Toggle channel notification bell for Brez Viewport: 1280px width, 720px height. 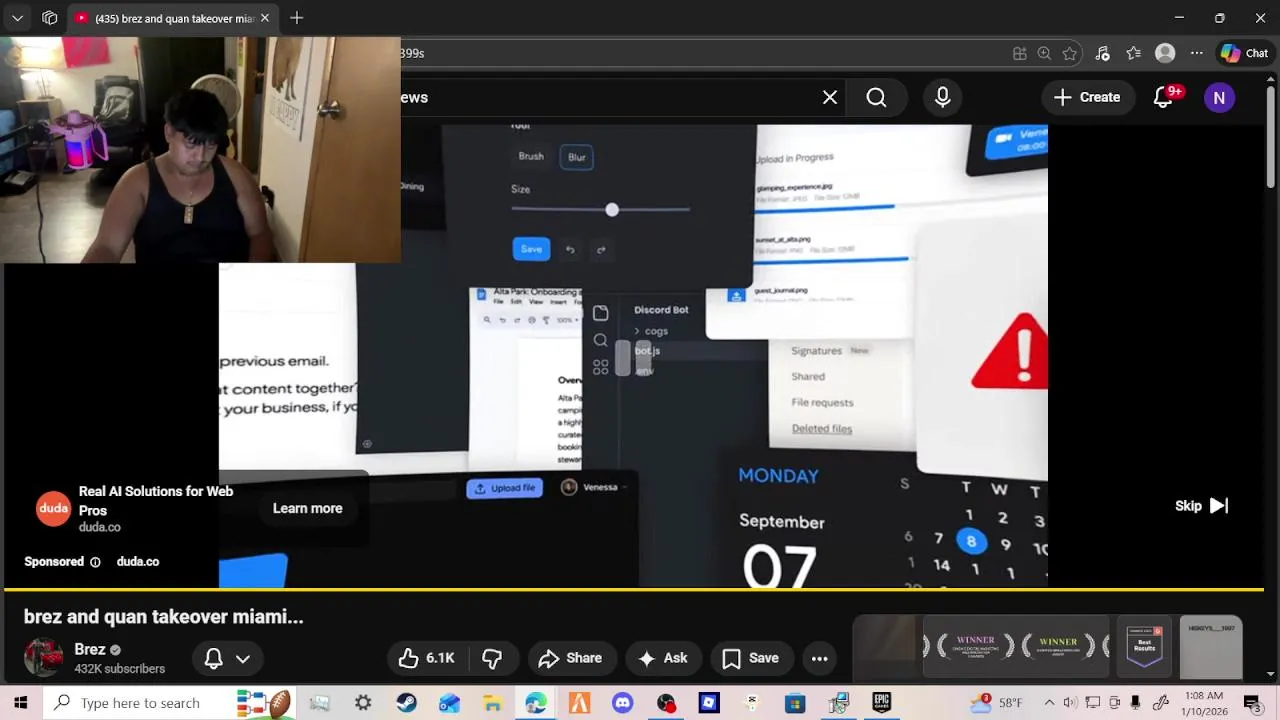[213, 658]
